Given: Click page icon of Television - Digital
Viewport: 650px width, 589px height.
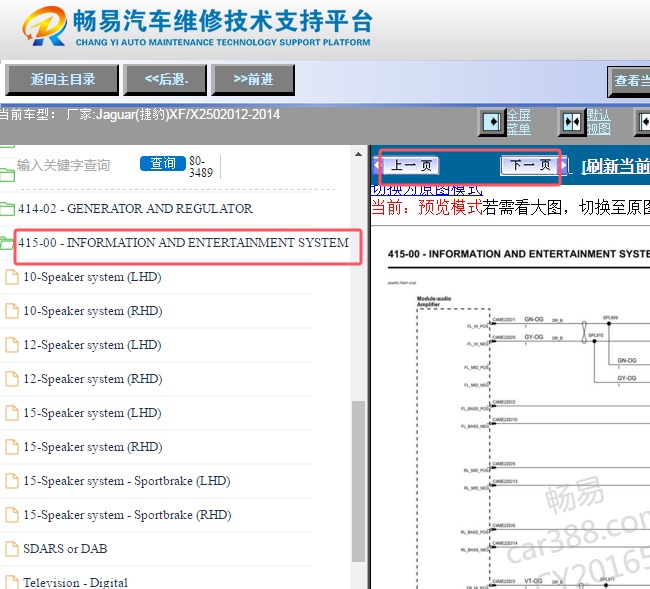Looking at the screenshot, I should (x=12, y=582).
